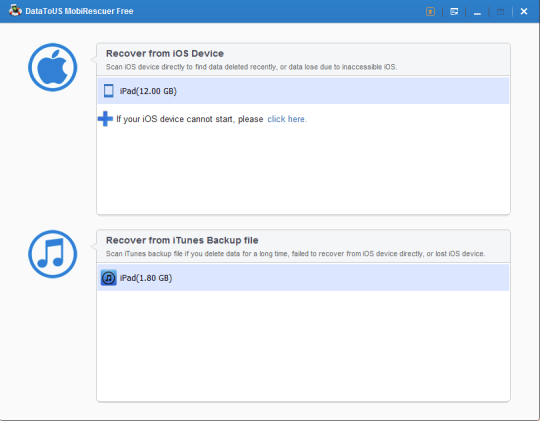Click the DataToUS MobiRescuer app logo icon
Viewport: 540px width, 421px height.
click(x=15, y=11)
